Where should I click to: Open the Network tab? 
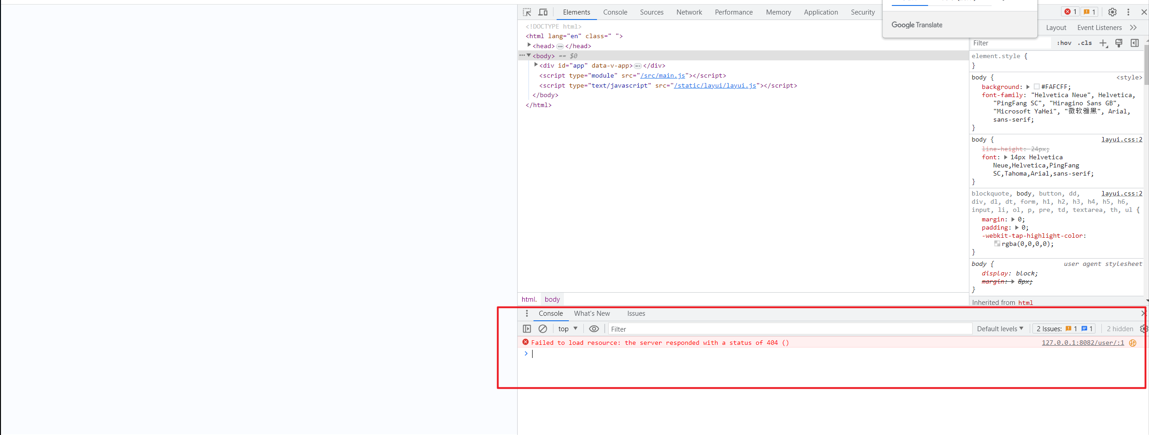click(x=689, y=12)
